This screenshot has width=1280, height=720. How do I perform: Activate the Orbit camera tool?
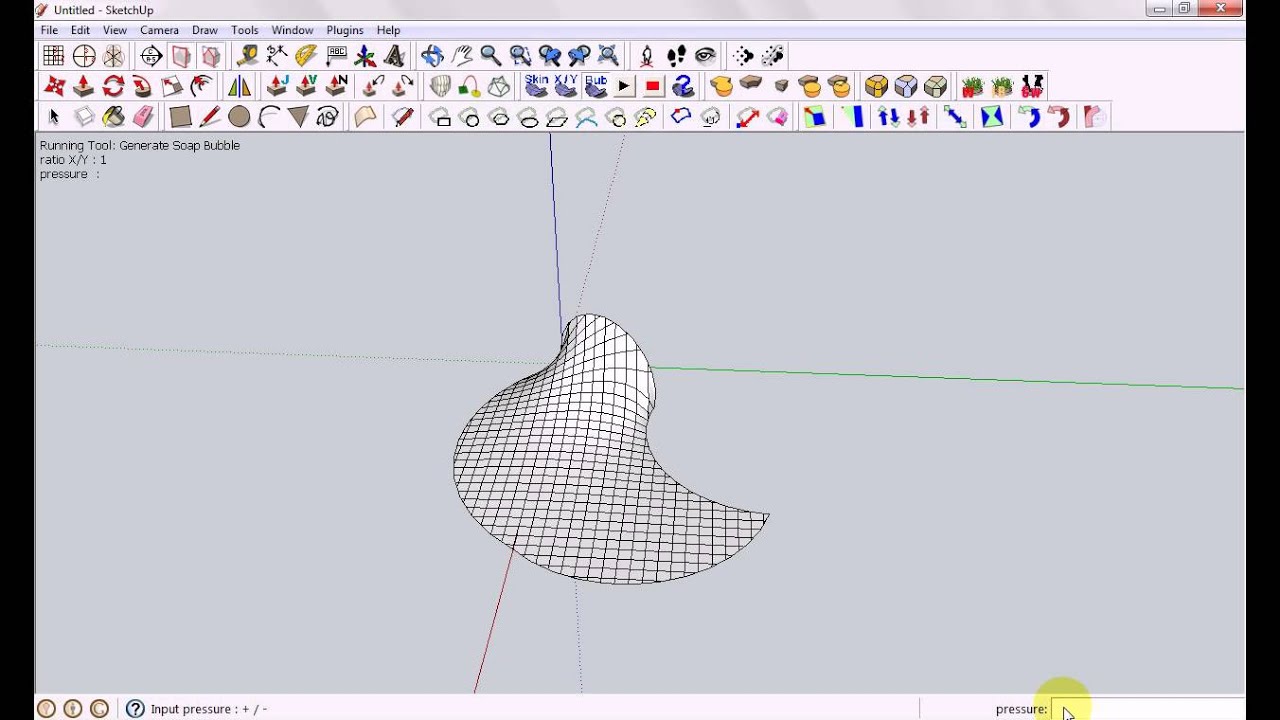(432, 56)
